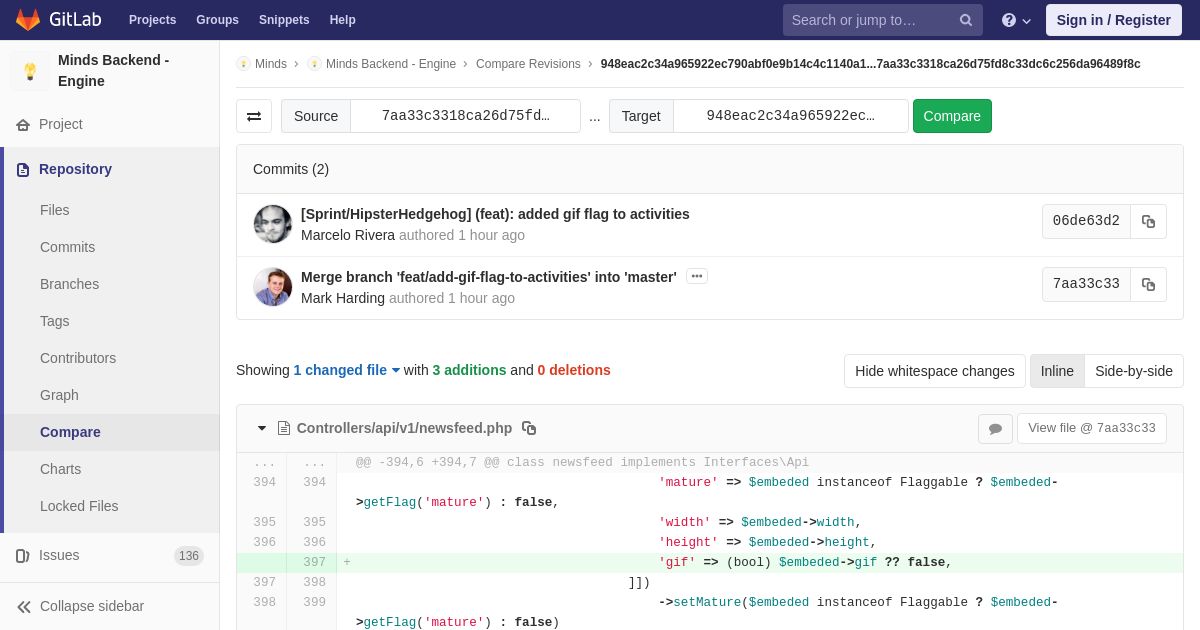The width and height of the screenshot is (1200, 630).
Task: Open Charts in sidebar
Action: click(61, 469)
